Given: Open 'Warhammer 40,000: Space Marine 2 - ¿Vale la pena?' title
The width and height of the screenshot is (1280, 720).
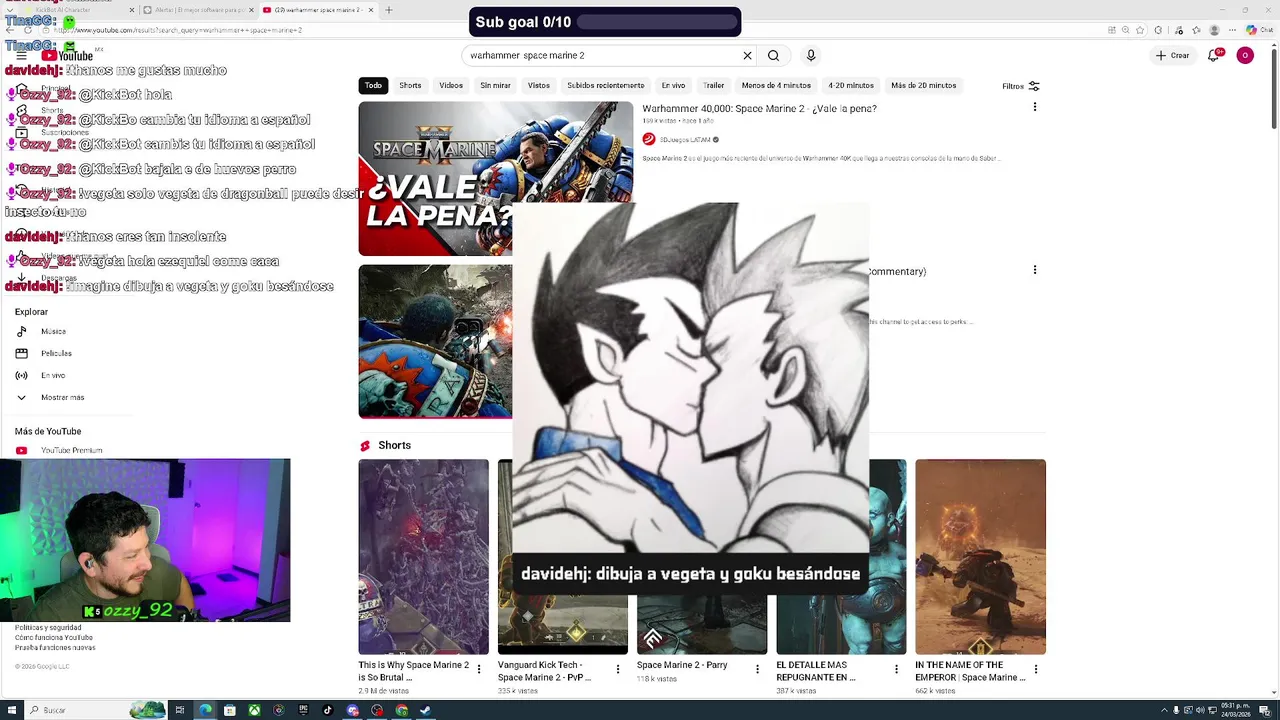Looking at the screenshot, I should pyautogui.click(x=759, y=108).
